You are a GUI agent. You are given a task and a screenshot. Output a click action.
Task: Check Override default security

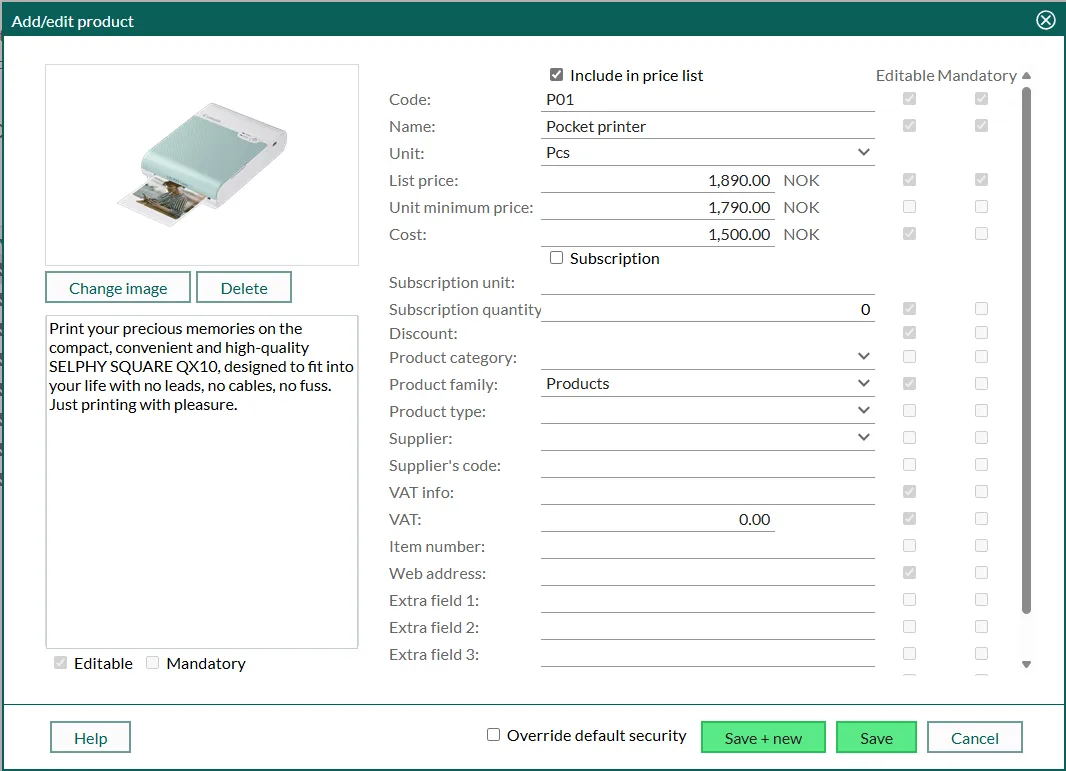point(493,735)
